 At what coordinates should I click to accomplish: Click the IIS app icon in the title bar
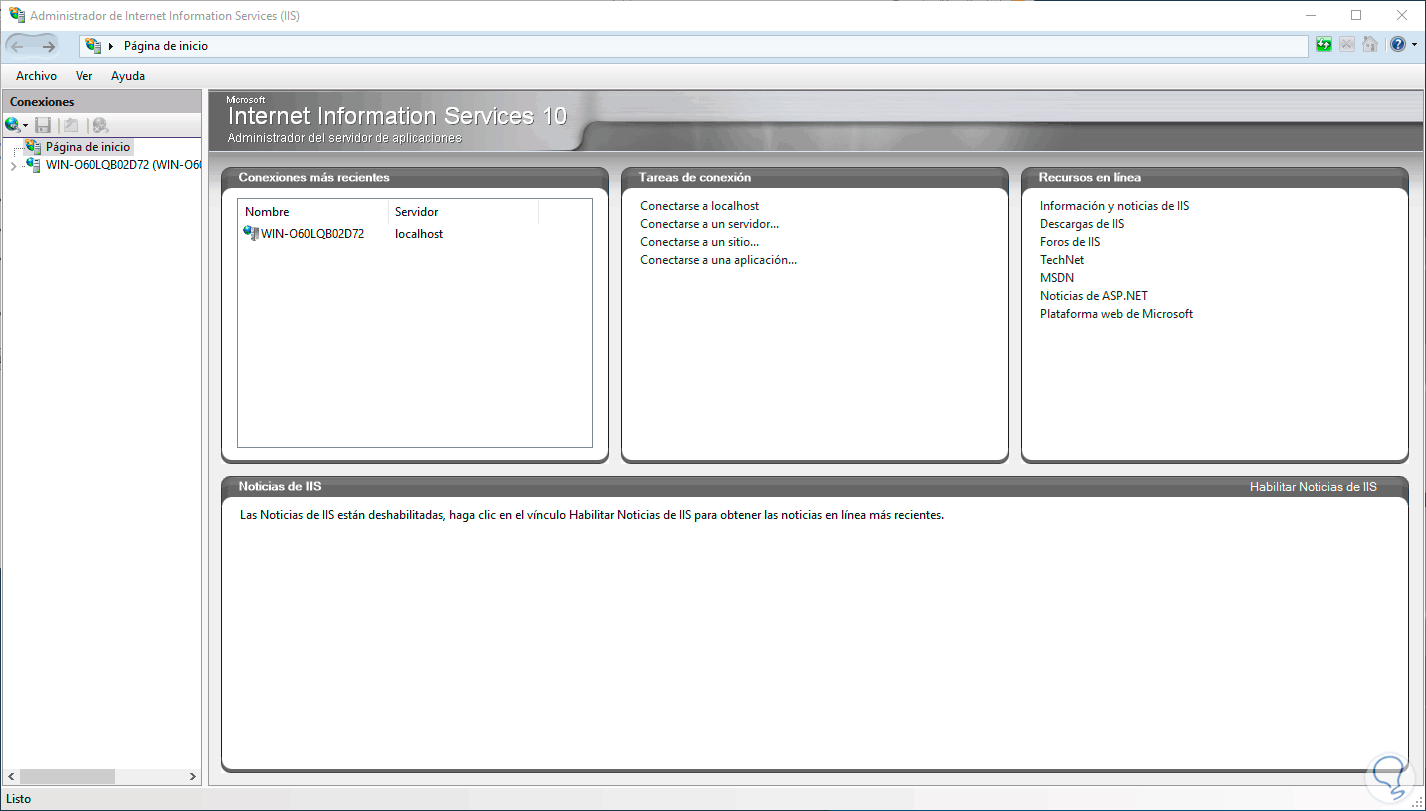point(17,16)
